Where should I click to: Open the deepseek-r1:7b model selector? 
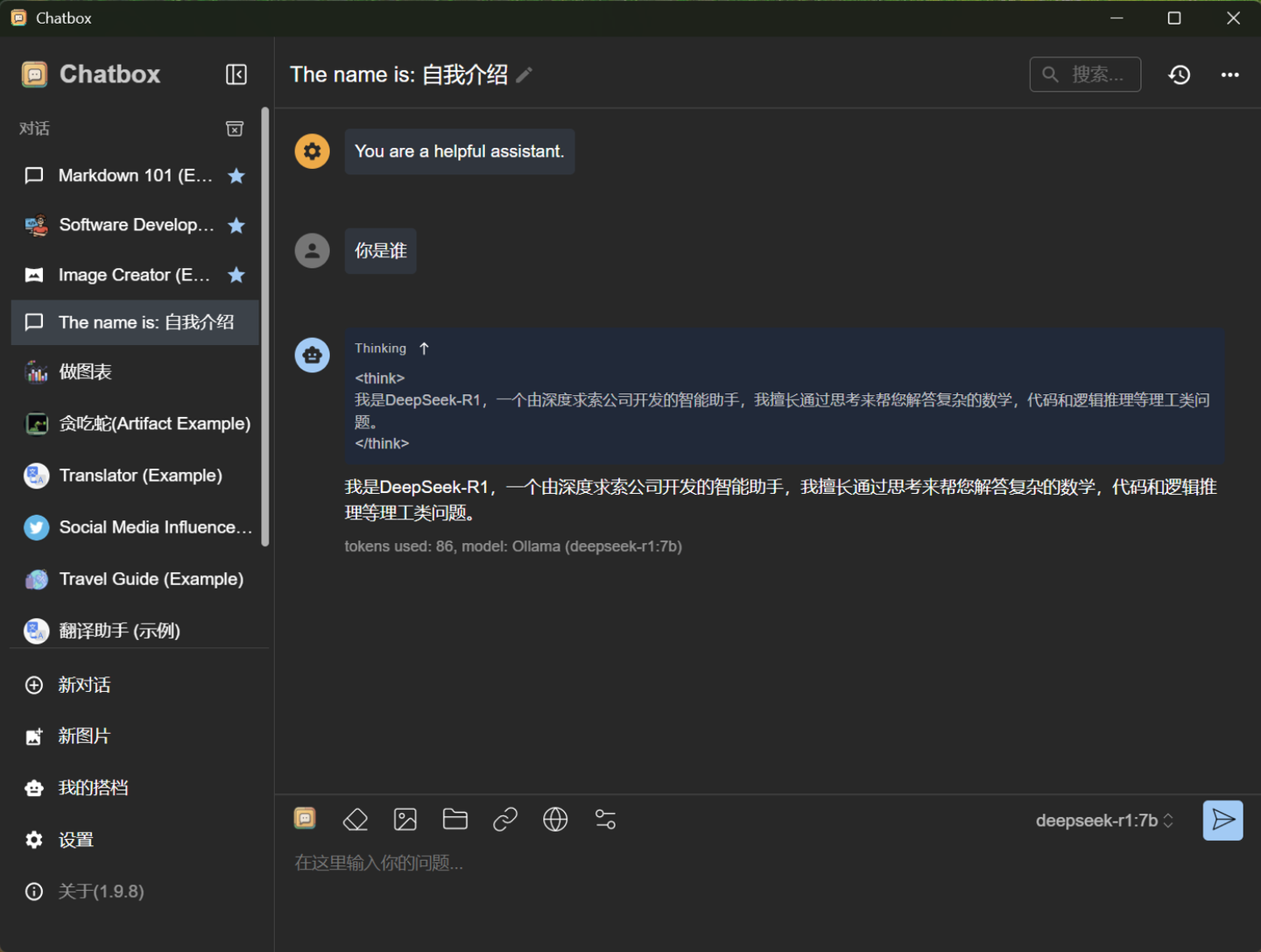coord(1103,820)
